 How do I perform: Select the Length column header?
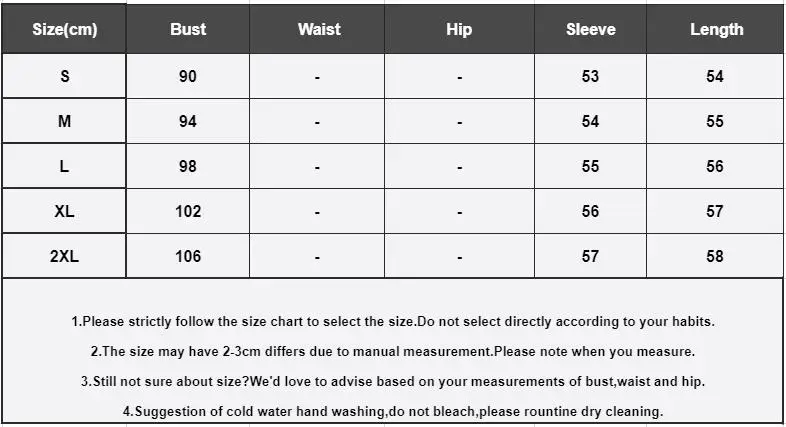tap(715, 29)
